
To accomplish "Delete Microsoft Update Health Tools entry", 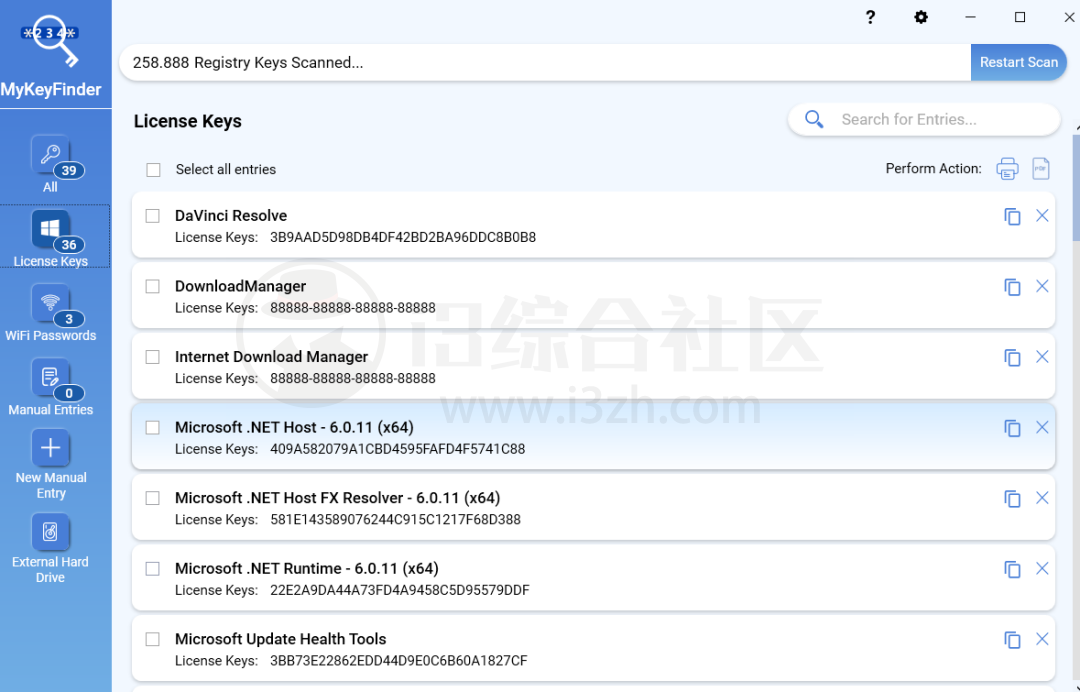I will 1042,639.
